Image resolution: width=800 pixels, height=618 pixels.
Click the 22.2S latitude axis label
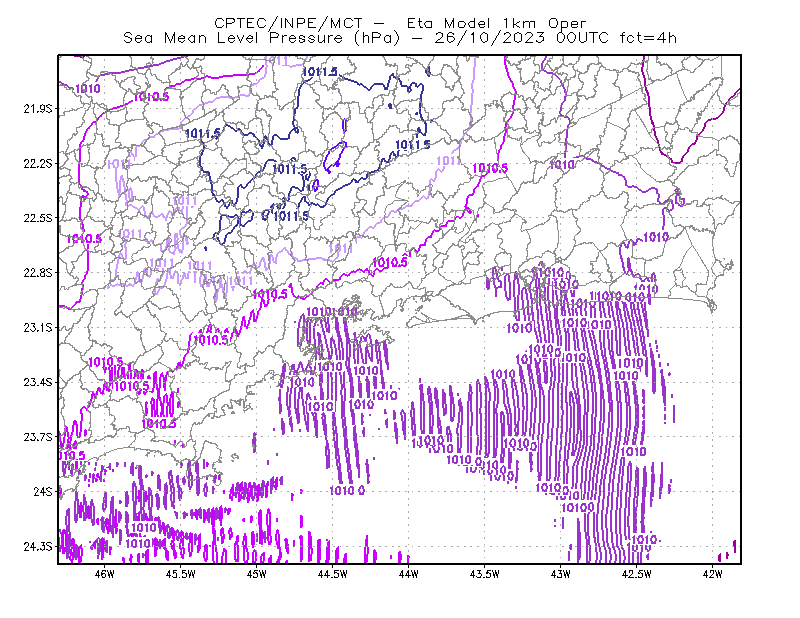click(37, 163)
